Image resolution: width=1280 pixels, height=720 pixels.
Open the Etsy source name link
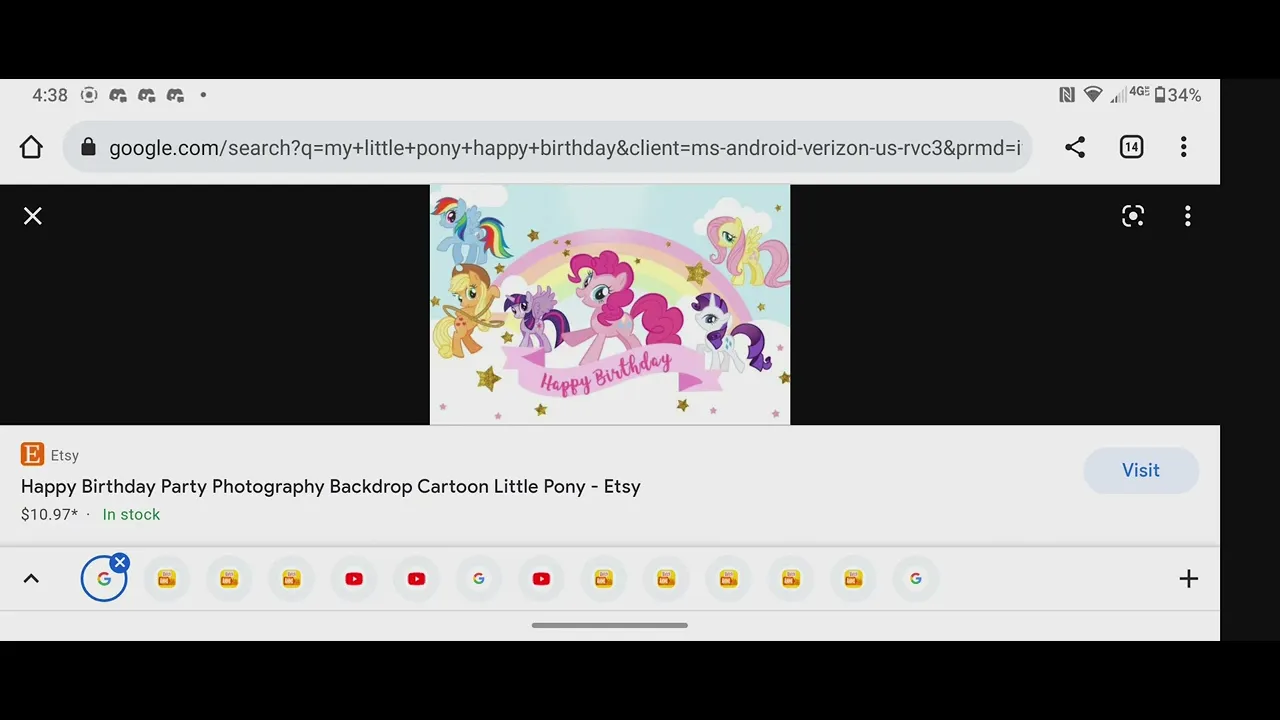(65, 455)
